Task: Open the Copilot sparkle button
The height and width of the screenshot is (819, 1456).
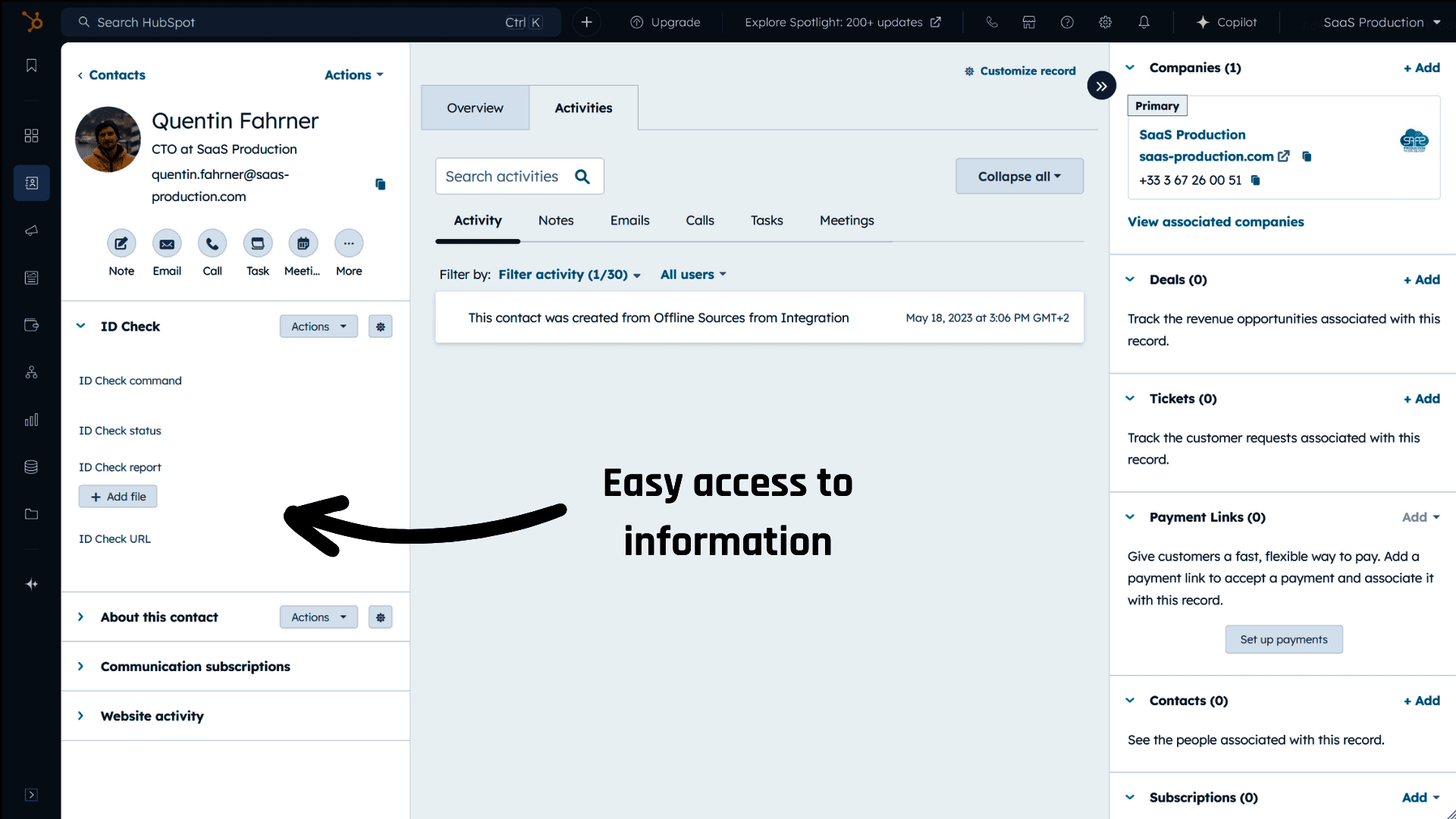Action: point(1226,22)
